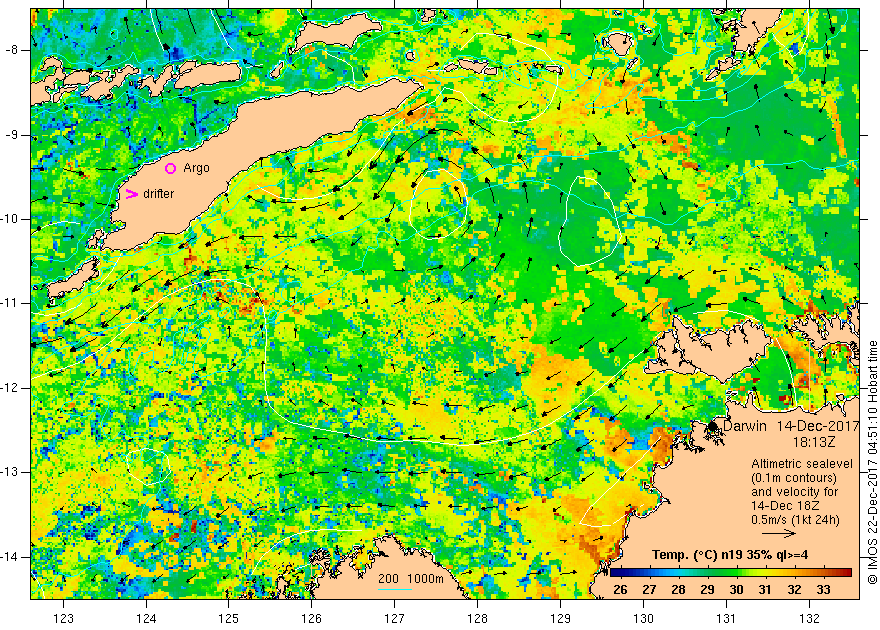880x630 pixels.
Task: Click color bar label '33'
Action: pos(823,590)
